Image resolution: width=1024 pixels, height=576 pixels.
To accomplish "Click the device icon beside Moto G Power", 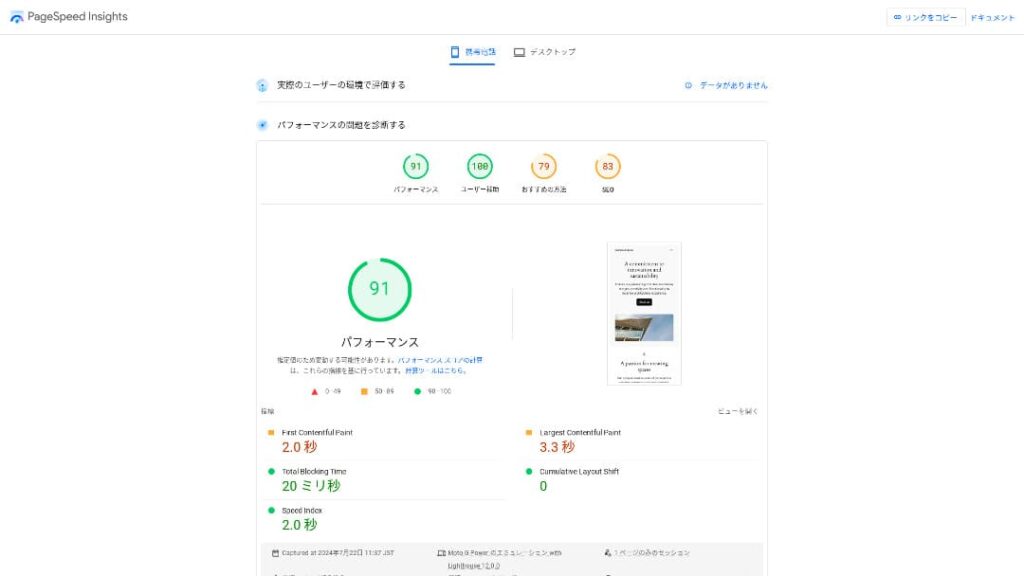I will click(x=441, y=553).
